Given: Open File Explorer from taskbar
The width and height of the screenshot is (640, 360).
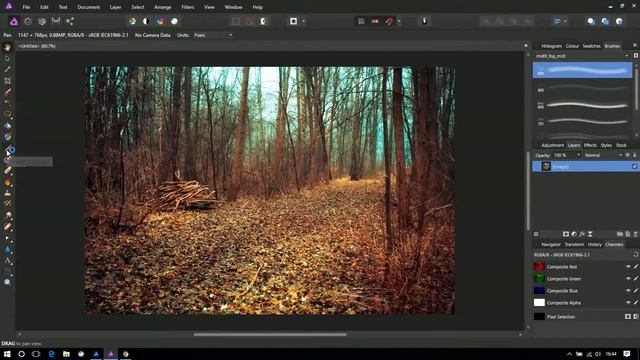Looking at the screenshot, I should 66,354.
